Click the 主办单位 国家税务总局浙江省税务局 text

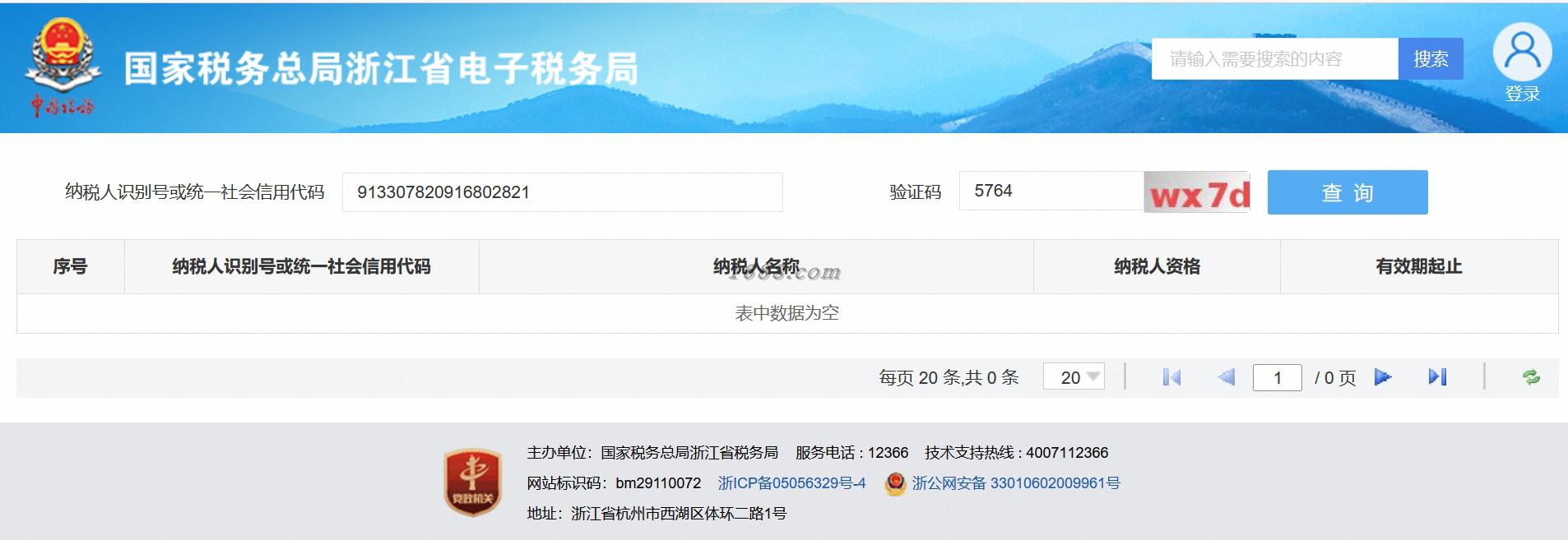tap(652, 453)
